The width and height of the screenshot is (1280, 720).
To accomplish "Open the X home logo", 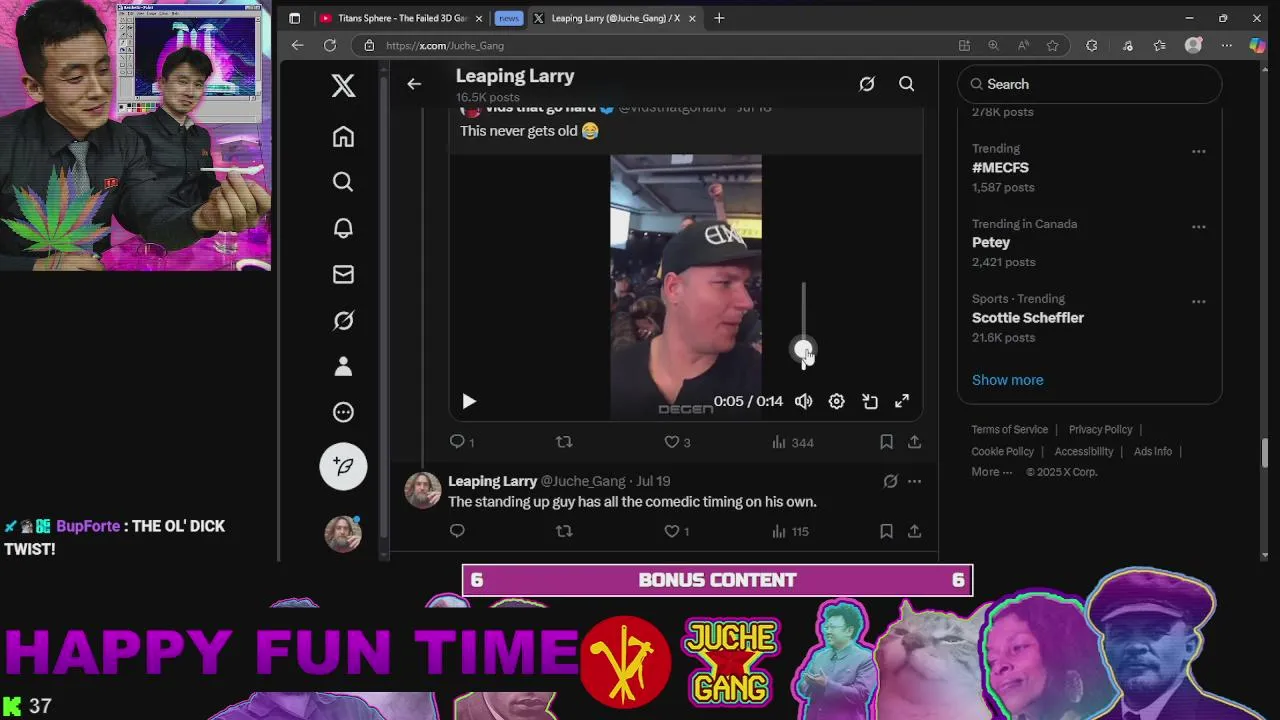I will (343, 86).
